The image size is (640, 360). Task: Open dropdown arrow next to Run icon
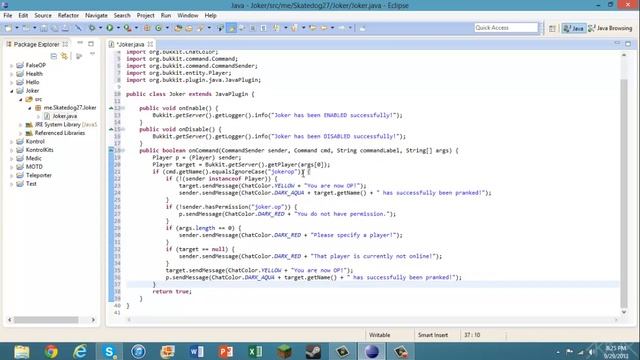point(118,28)
